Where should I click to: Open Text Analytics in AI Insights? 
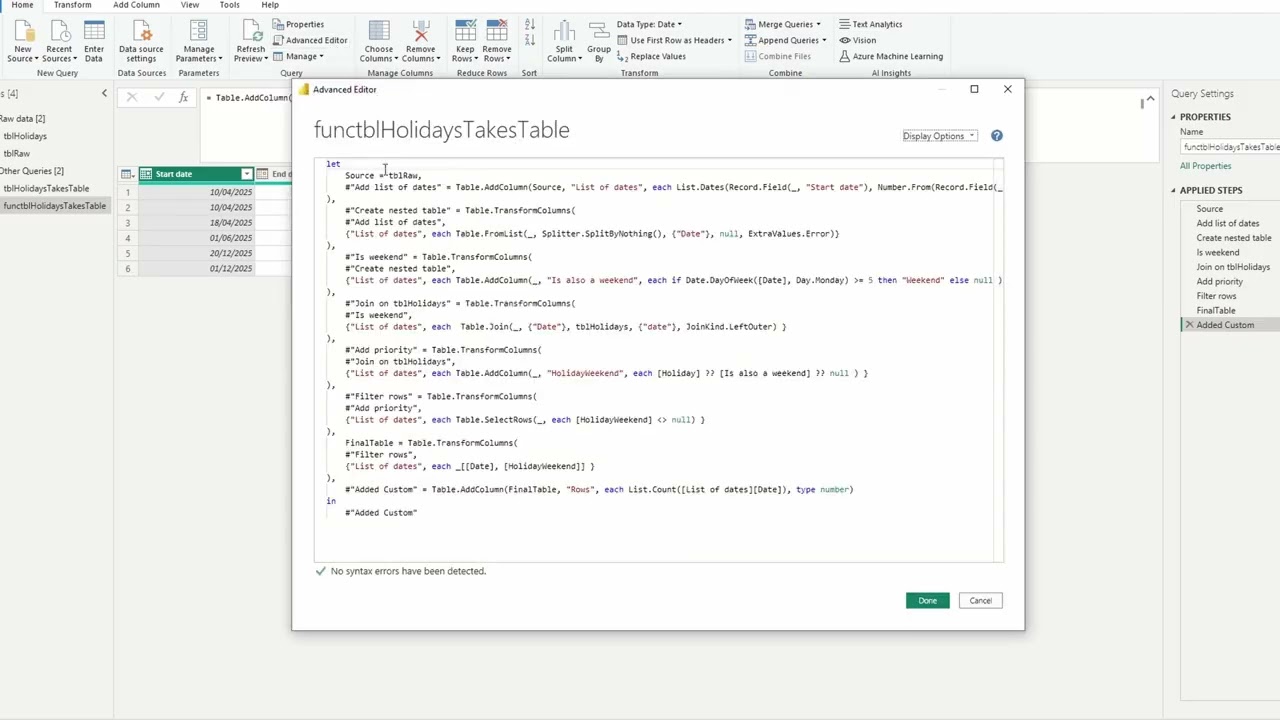pos(870,24)
